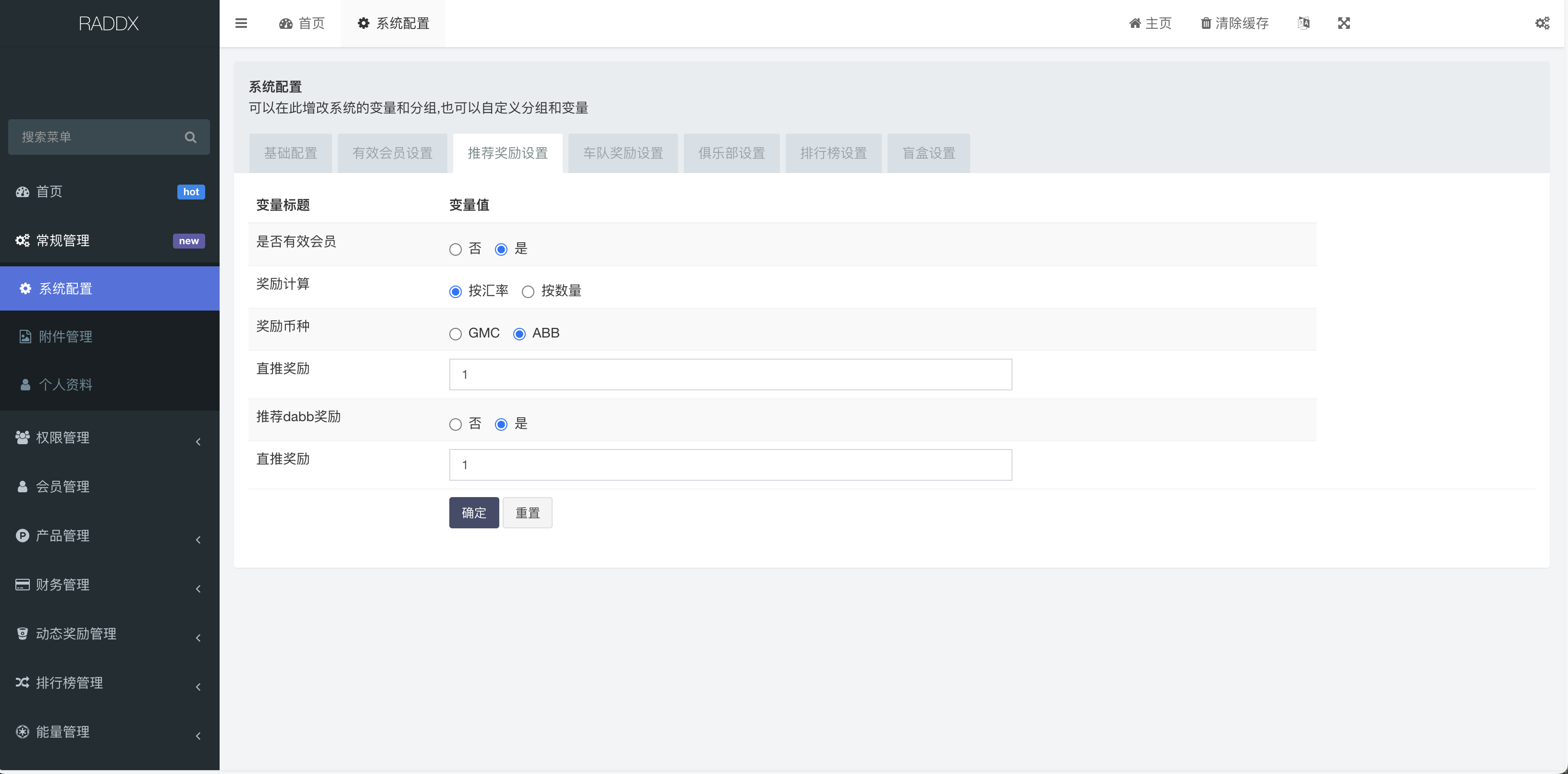Toggle fullscreen mode icon
Screen dimensions: 1568x774
[x=1345, y=23]
